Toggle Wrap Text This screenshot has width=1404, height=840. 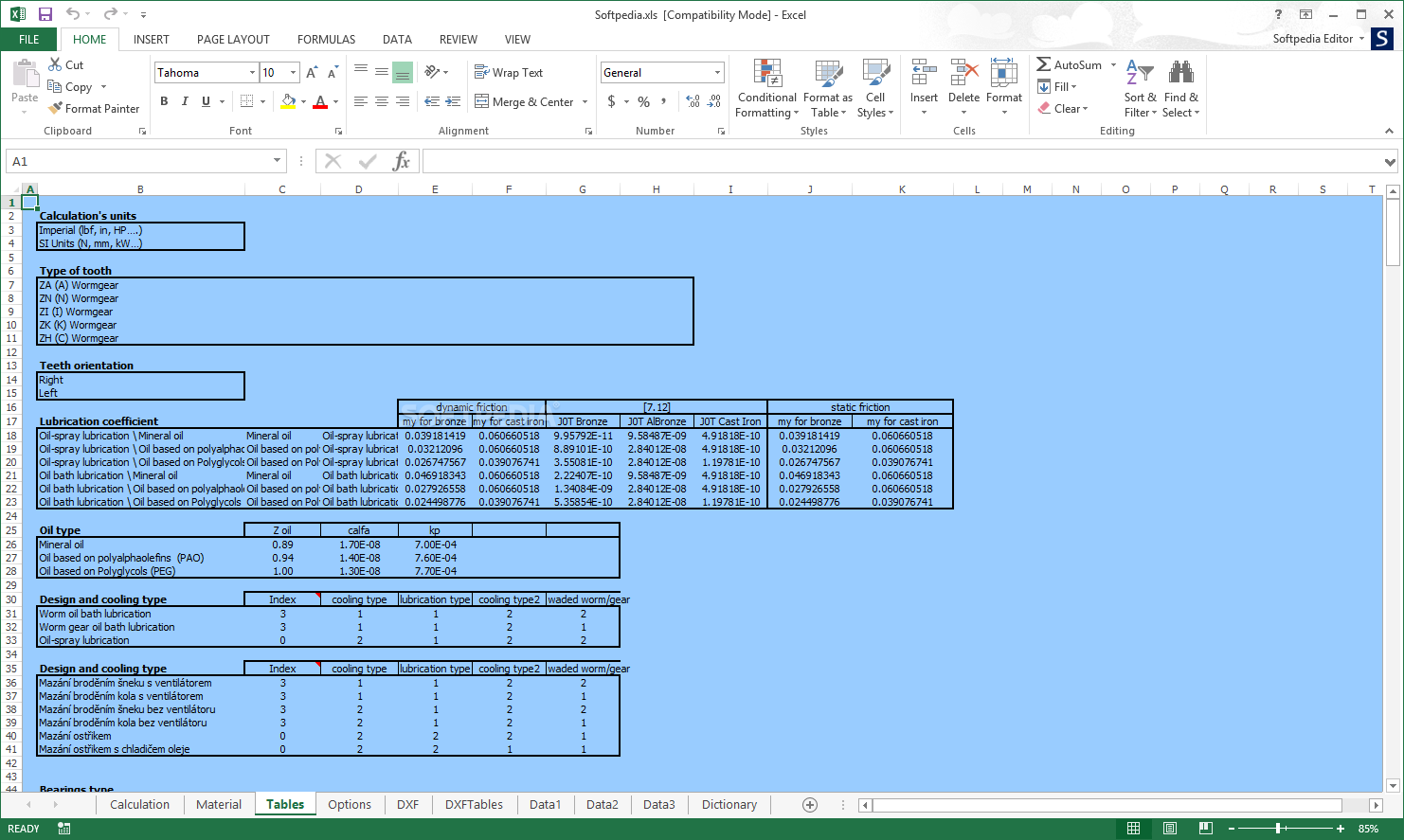click(x=509, y=72)
